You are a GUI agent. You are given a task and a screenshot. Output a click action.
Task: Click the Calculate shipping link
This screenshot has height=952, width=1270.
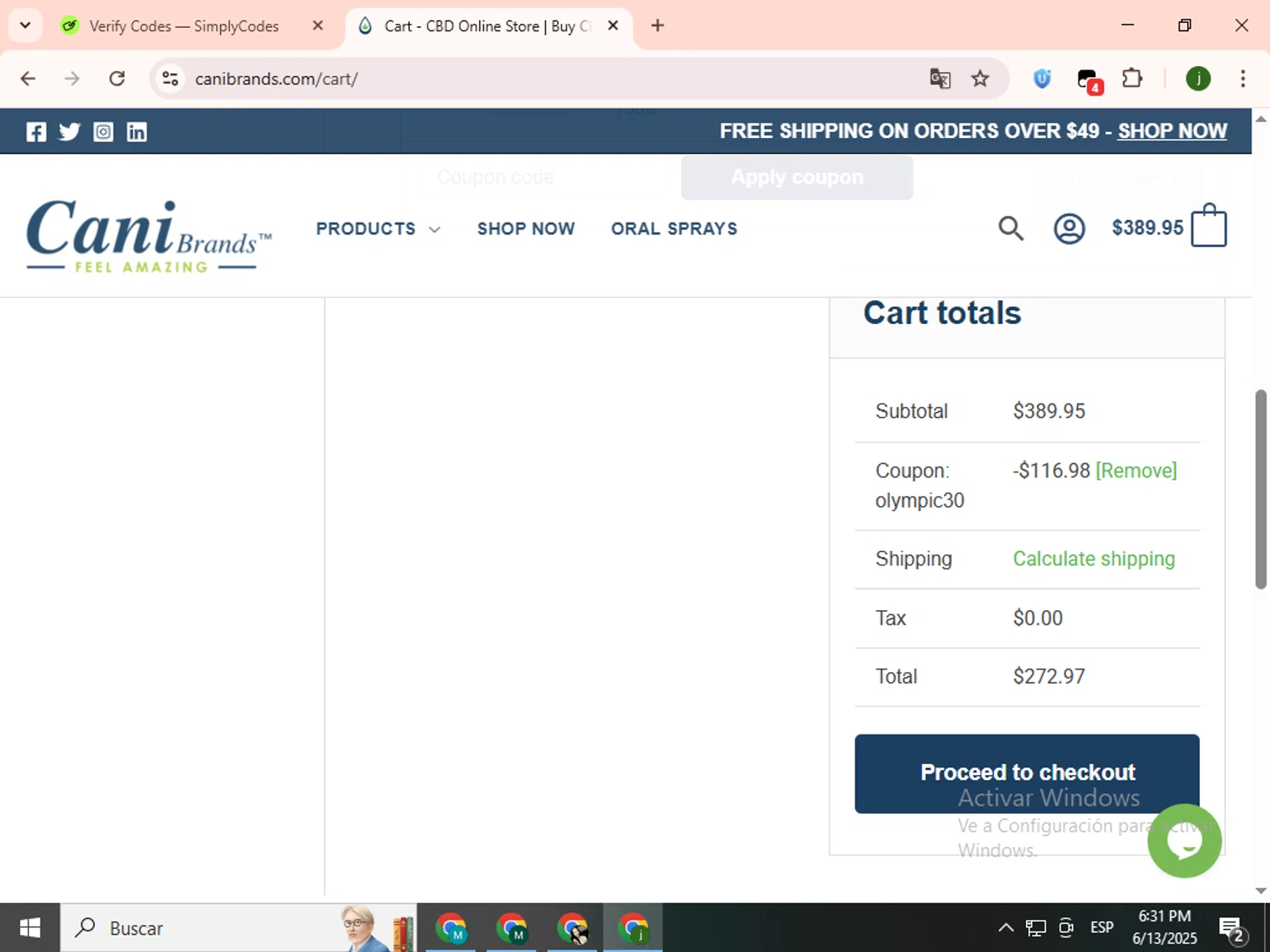coord(1094,559)
